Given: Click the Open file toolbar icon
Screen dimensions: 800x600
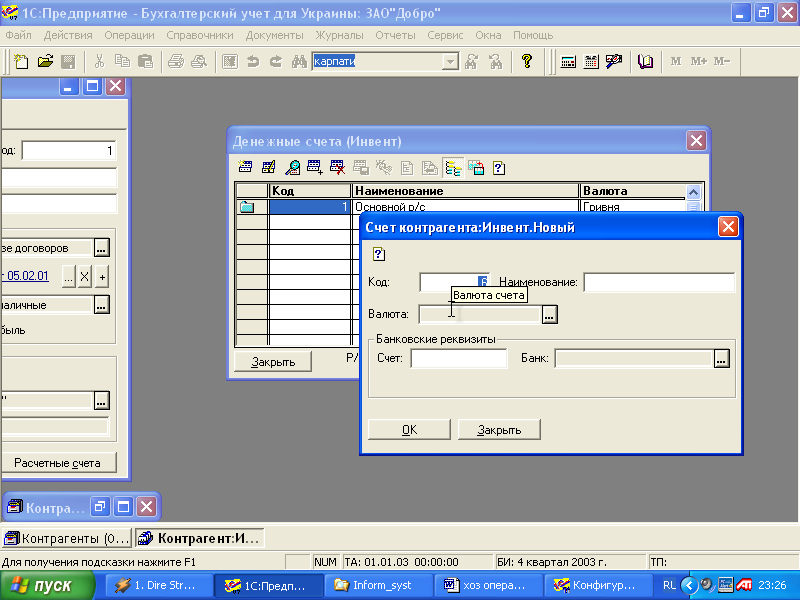Looking at the screenshot, I should pyautogui.click(x=45, y=62).
